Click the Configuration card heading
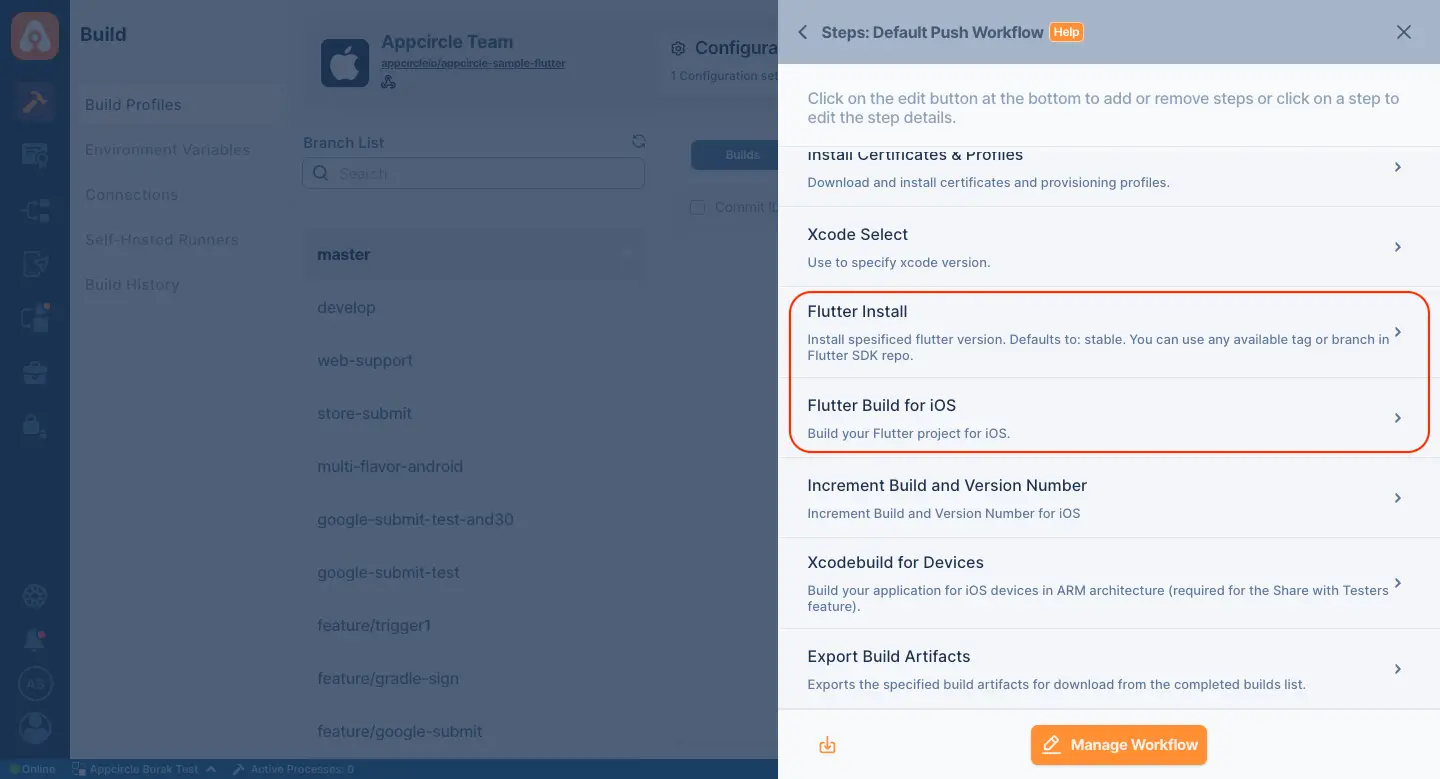This screenshot has width=1440, height=779. pos(736,48)
